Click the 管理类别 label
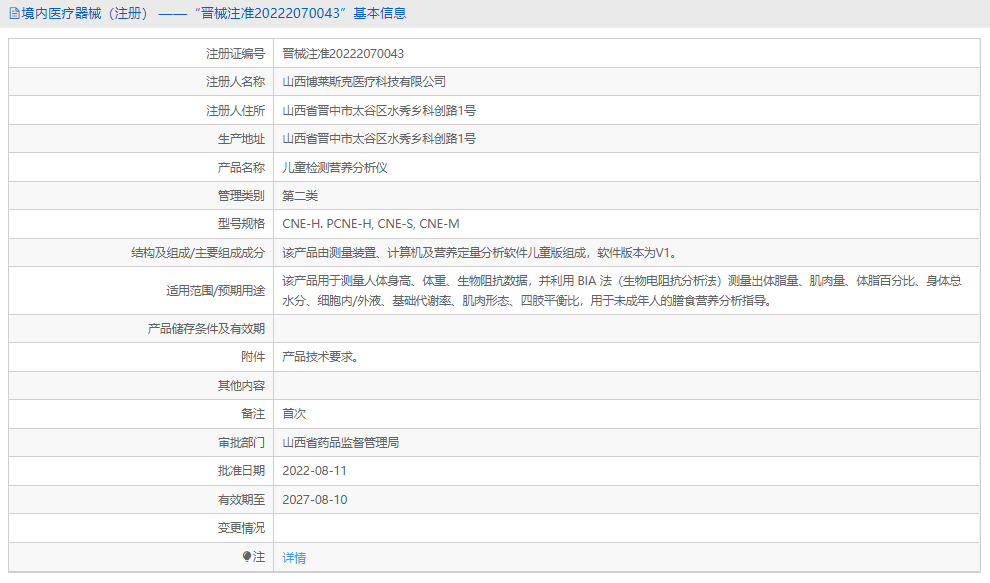 click(241, 196)
